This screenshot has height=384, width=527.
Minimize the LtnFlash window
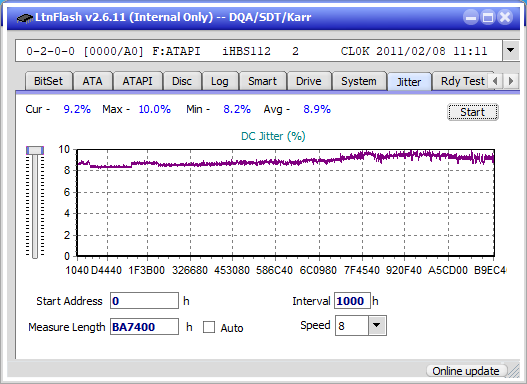point(471,17)
